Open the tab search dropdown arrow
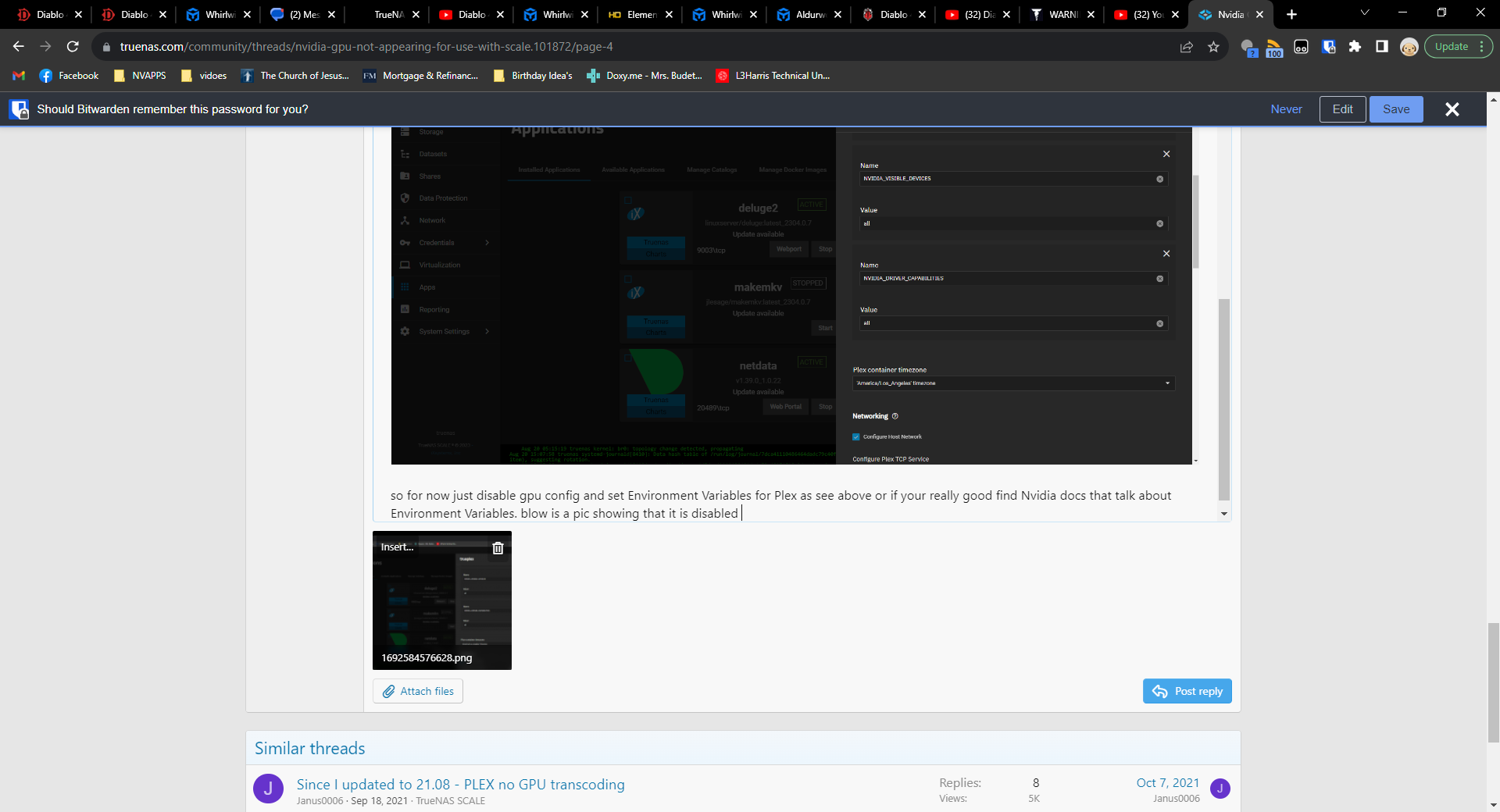Image resolution: width=1500 pixels, height=812 pixels. [x=1365, y=13]
